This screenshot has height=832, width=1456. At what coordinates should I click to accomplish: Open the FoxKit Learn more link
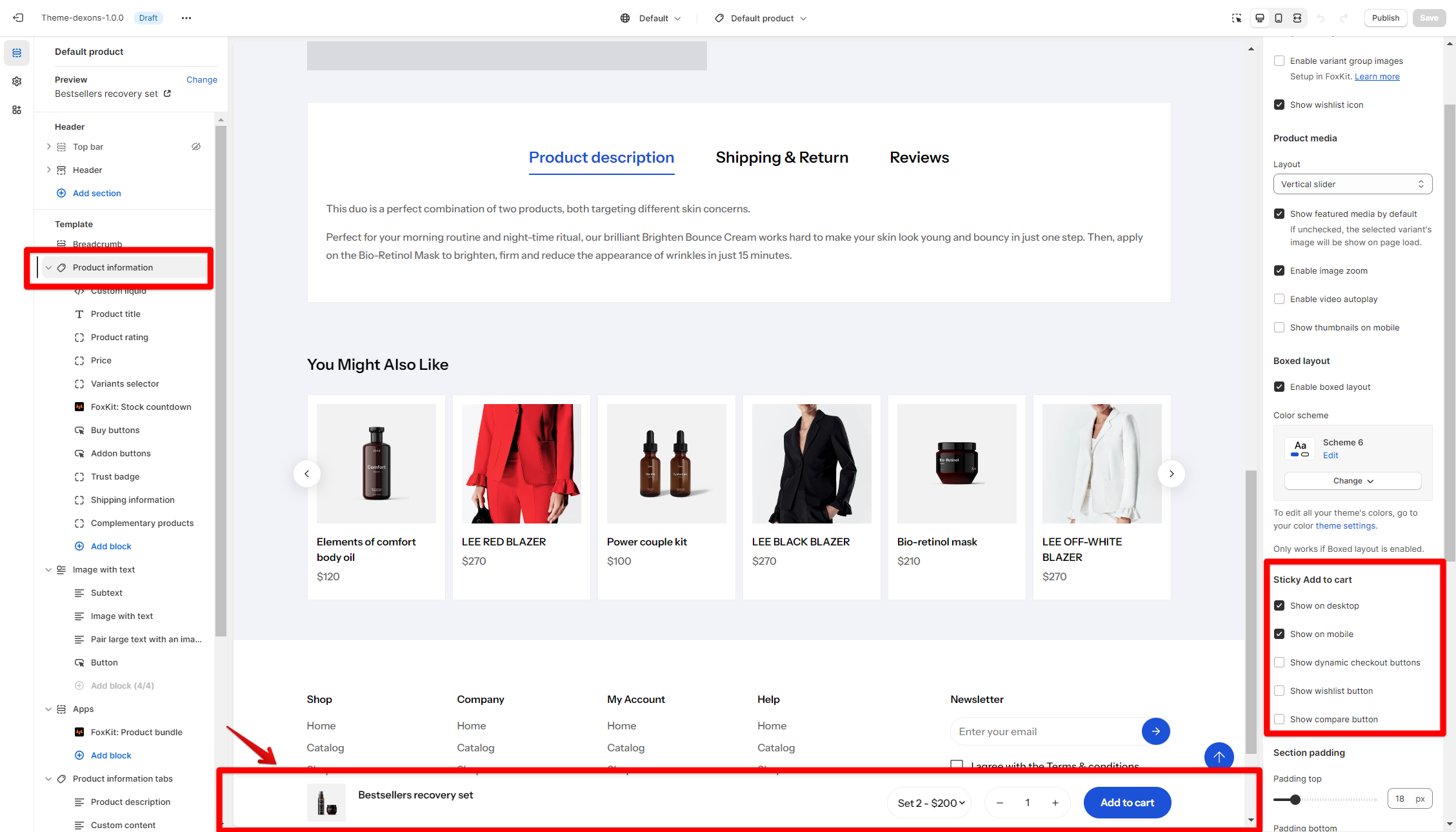pyautogui.click(x=1377, y=76)
